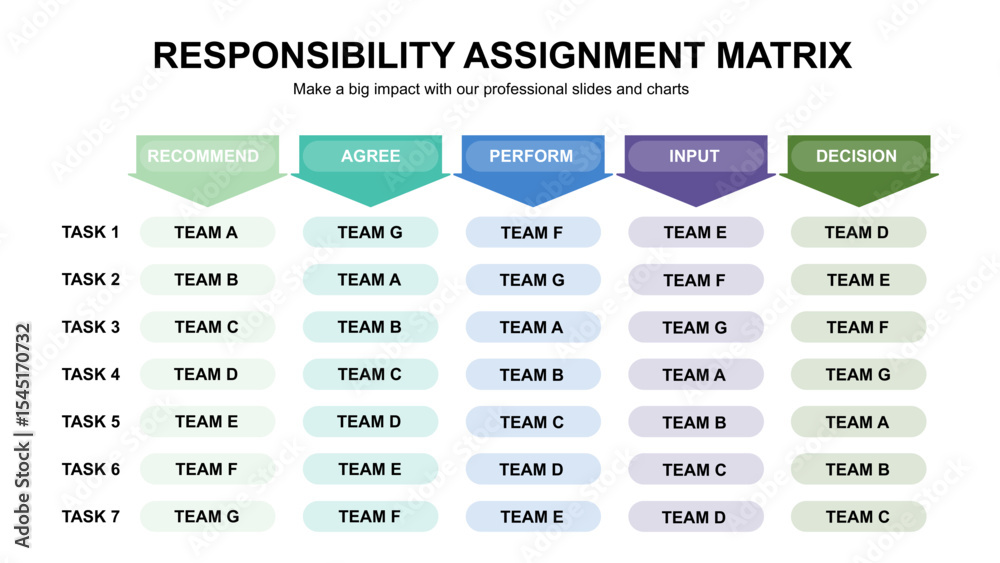Image resolution: width=1000 pixels, height=563 pixels.
Task: Select the TASK 4 row label
Action: pyautogui.click(x=91, y=374)
